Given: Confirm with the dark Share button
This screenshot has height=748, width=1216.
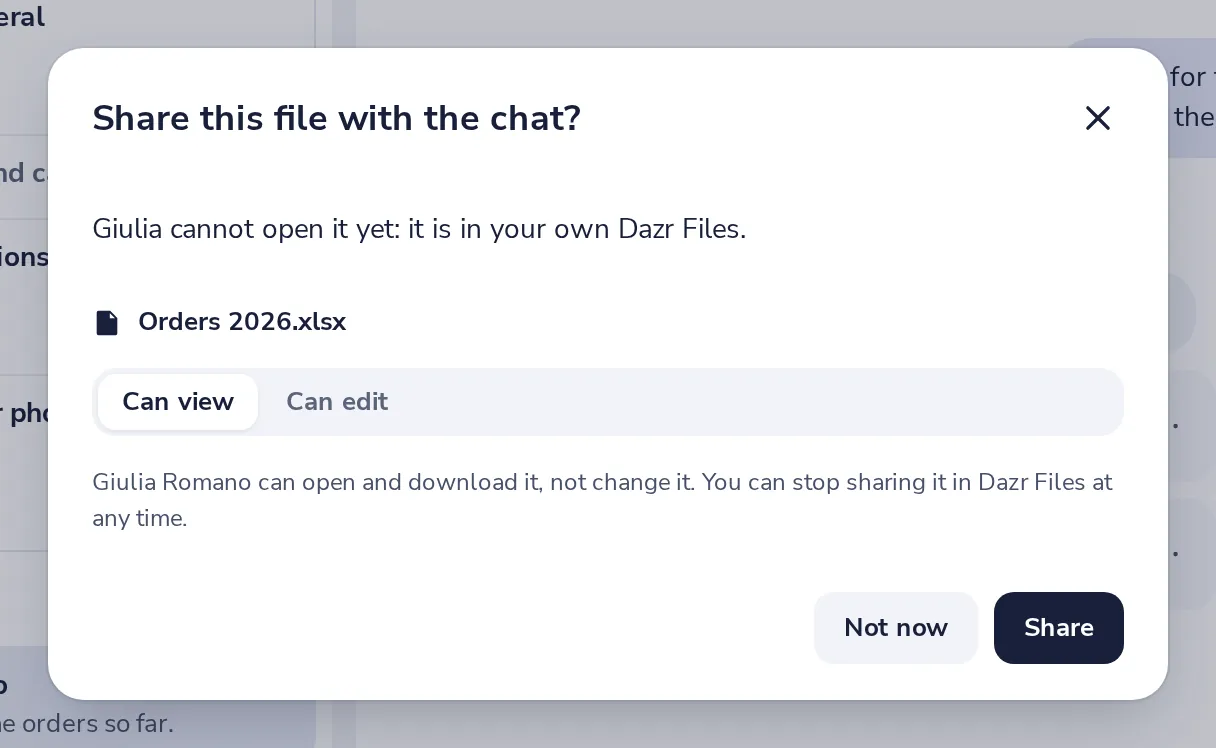Looking at the screenshot, I should click(x=1059, y=628).
